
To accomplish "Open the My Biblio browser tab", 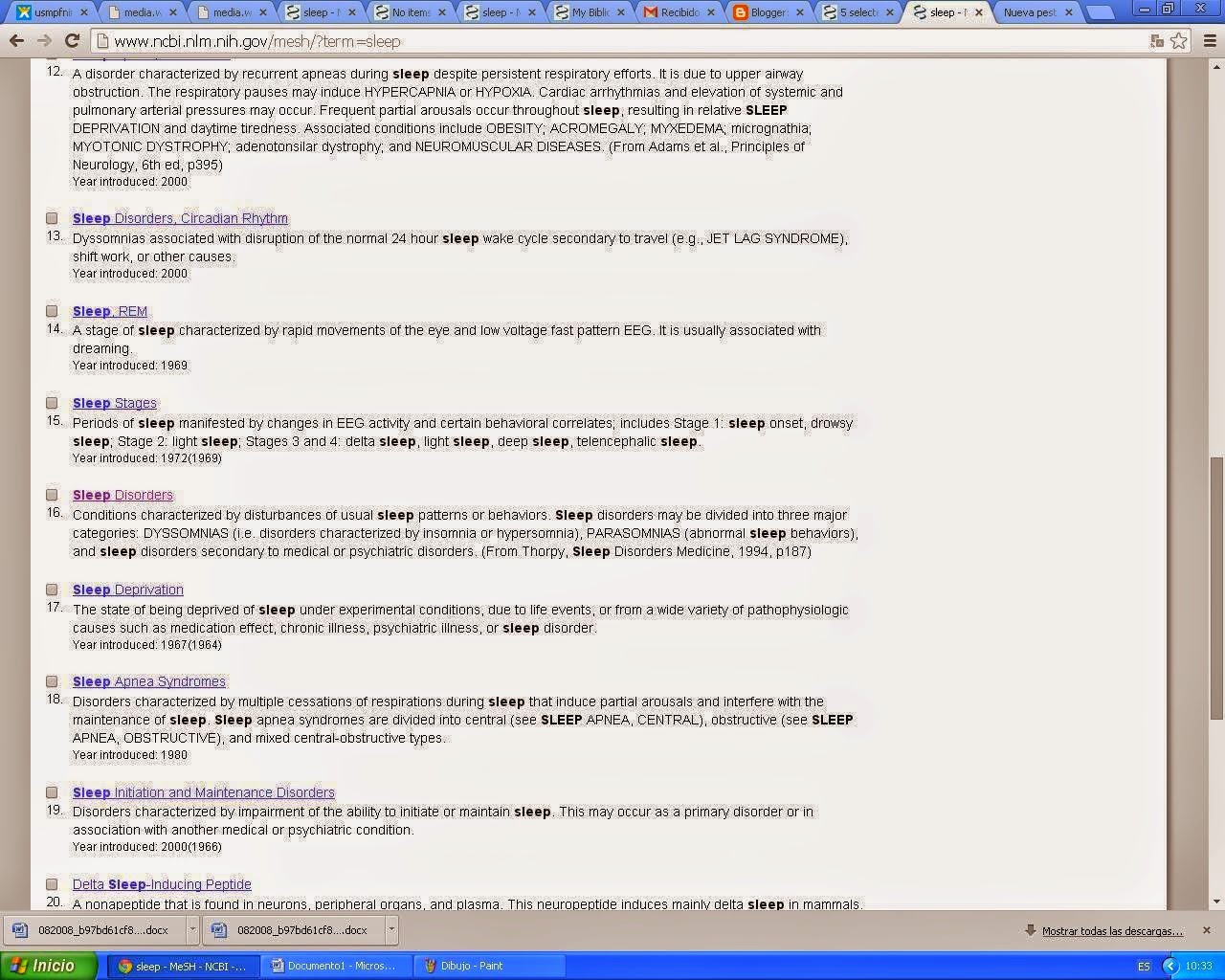I will coord(590,12).
